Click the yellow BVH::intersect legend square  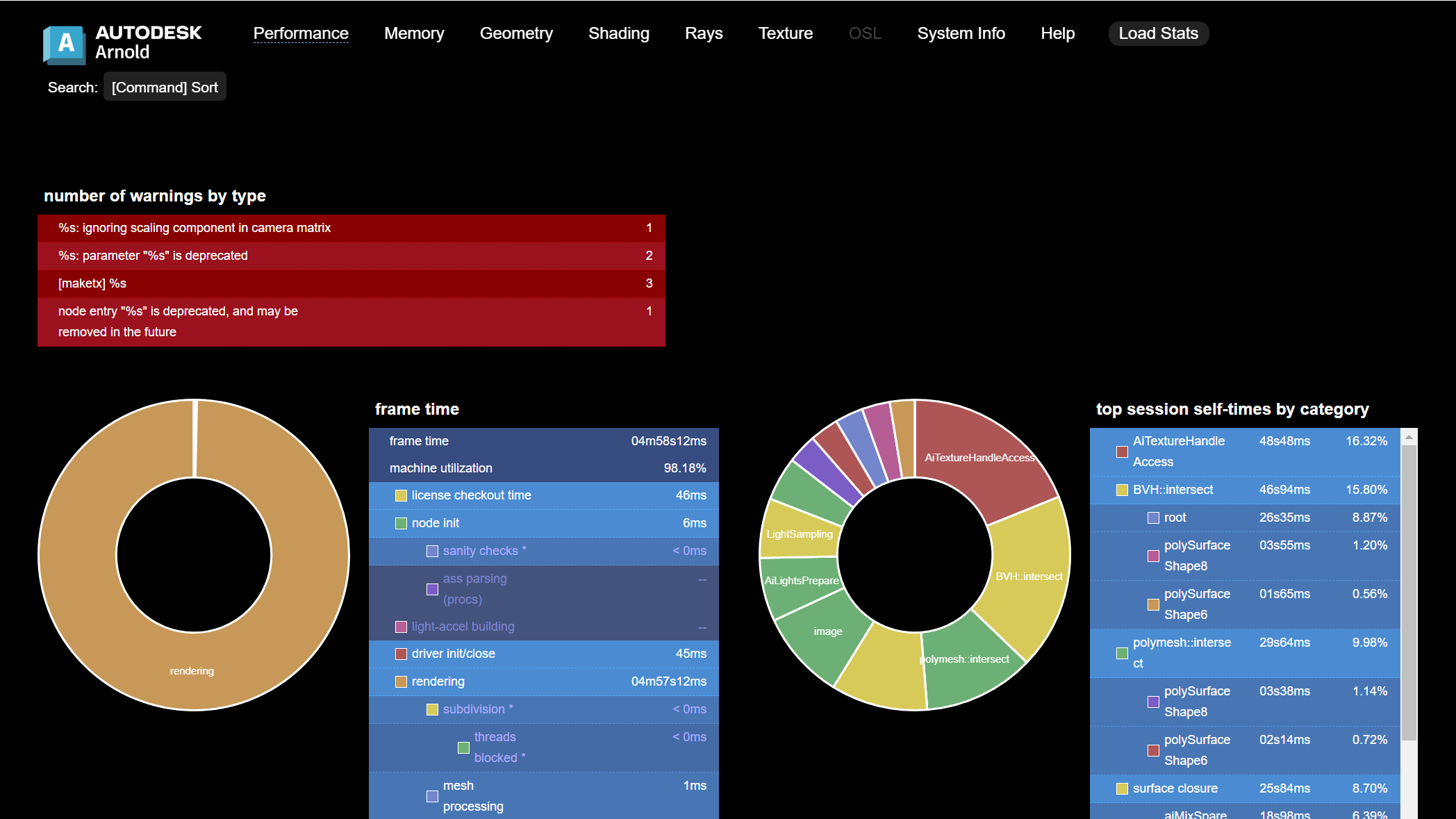pyautogui.click(x=1122, y=490)
